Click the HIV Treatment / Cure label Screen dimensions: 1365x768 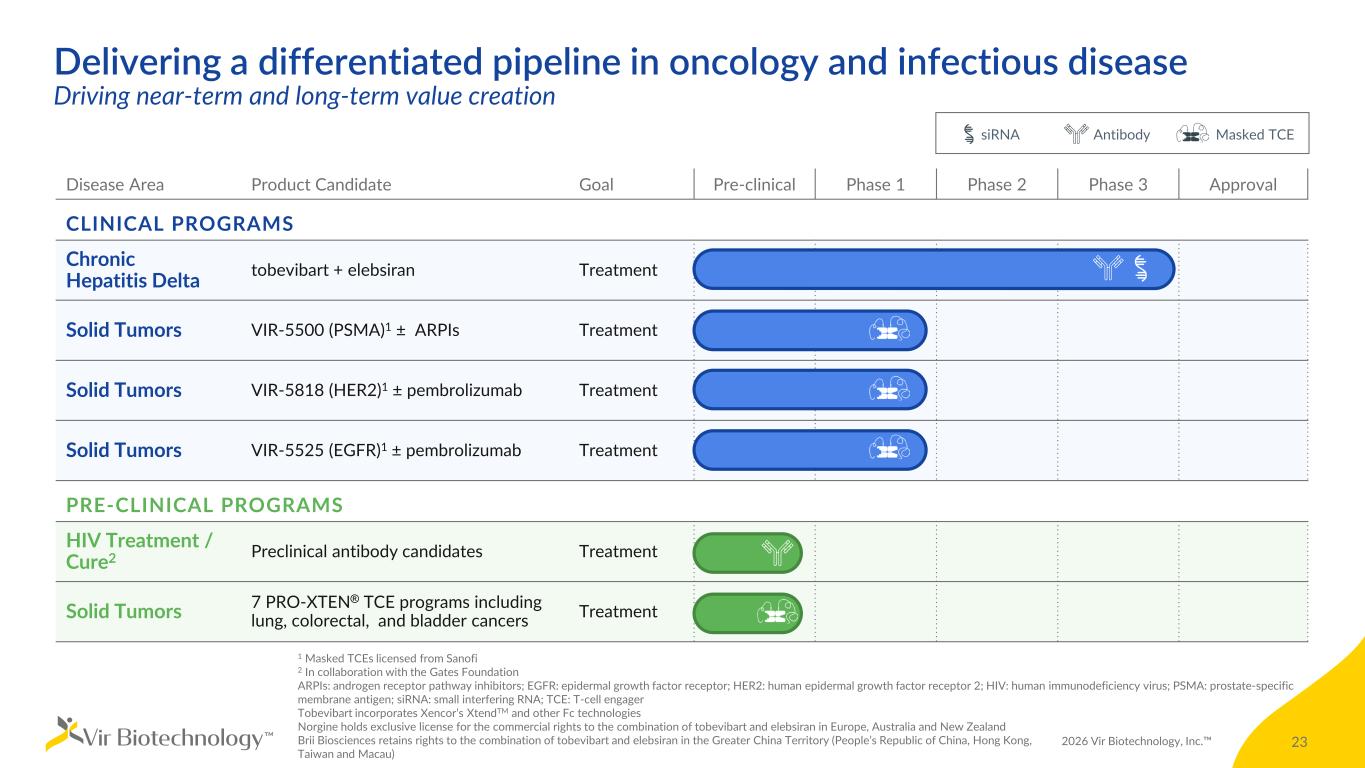click(138, 551)
